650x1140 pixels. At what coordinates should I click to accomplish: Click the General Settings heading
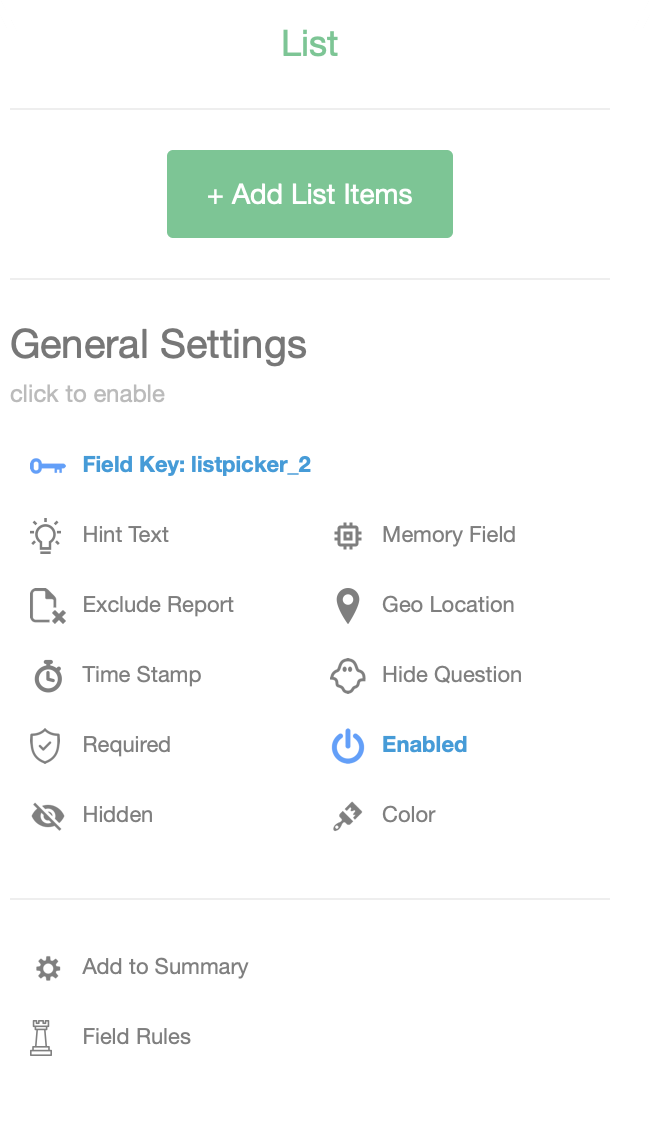point(158,345)
